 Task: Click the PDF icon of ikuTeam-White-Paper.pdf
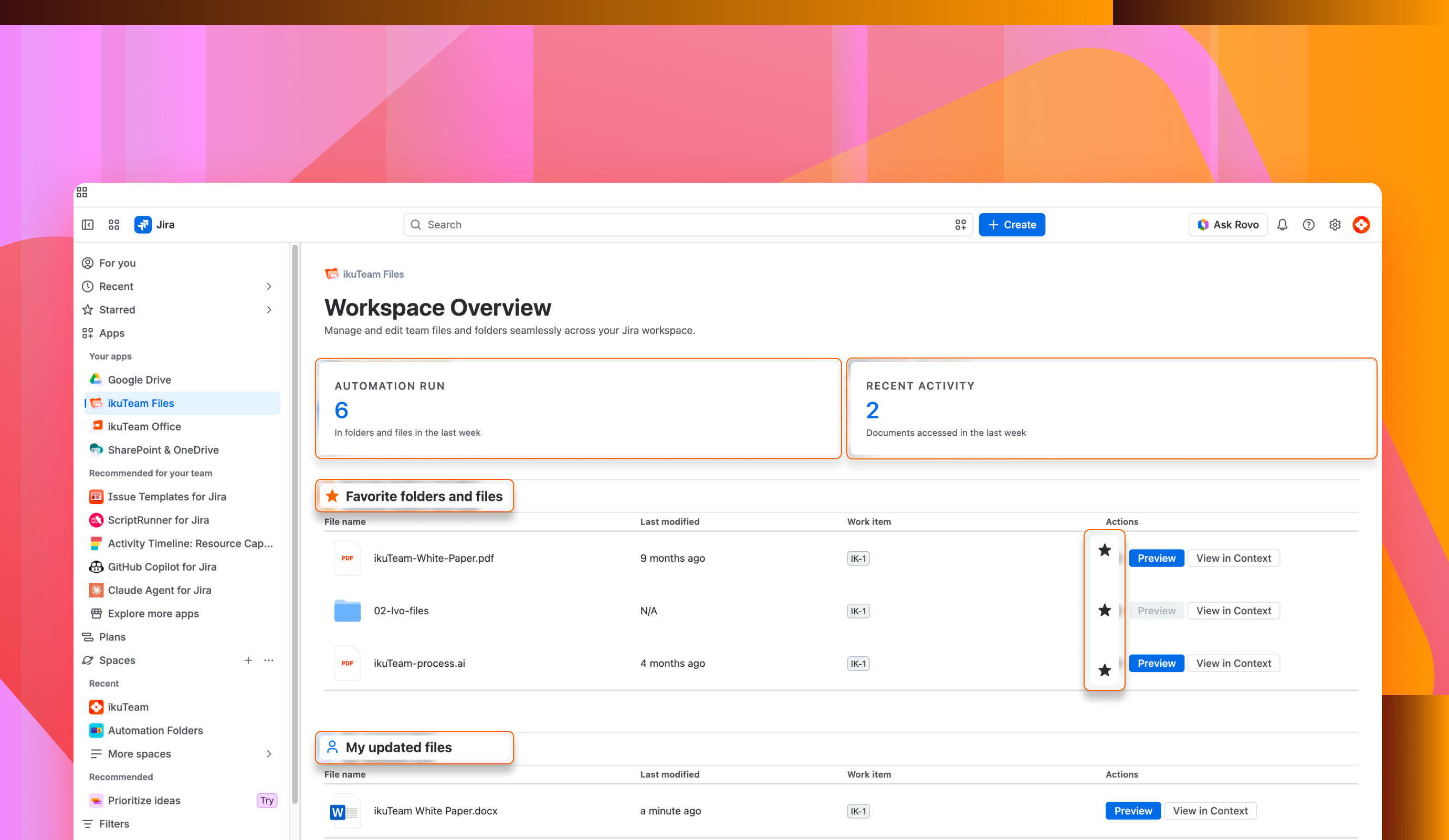[348, 558]
